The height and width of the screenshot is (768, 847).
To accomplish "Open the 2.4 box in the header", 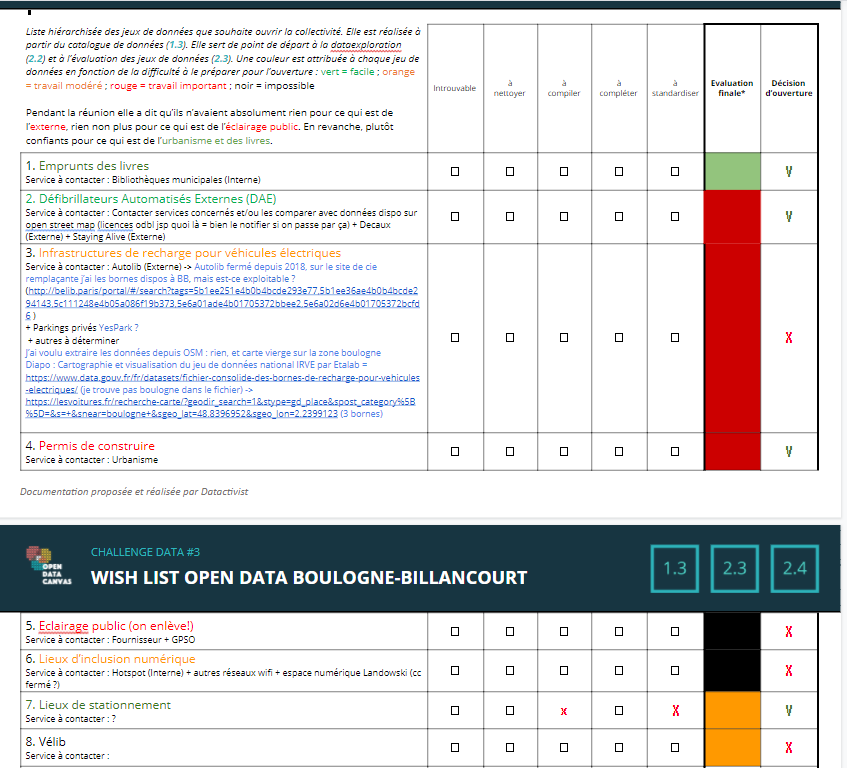I will (x=795, y=568).
